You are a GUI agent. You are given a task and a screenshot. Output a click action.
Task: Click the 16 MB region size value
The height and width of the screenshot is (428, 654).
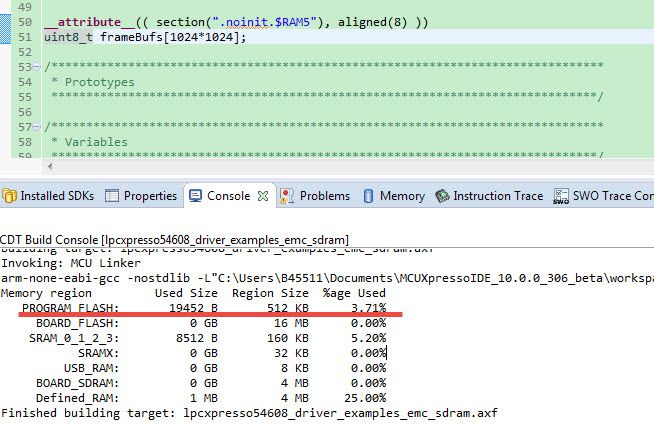[292, 323]
